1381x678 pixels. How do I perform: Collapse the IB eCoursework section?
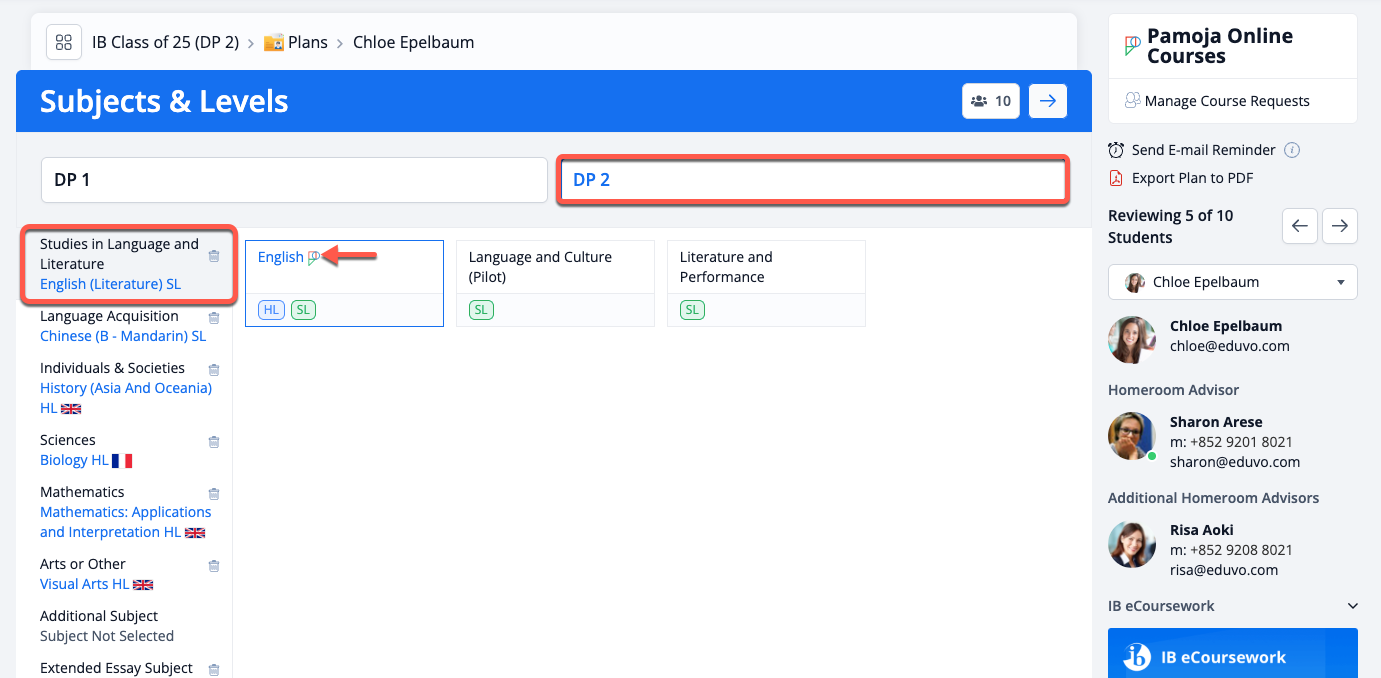coord(1352,606)
